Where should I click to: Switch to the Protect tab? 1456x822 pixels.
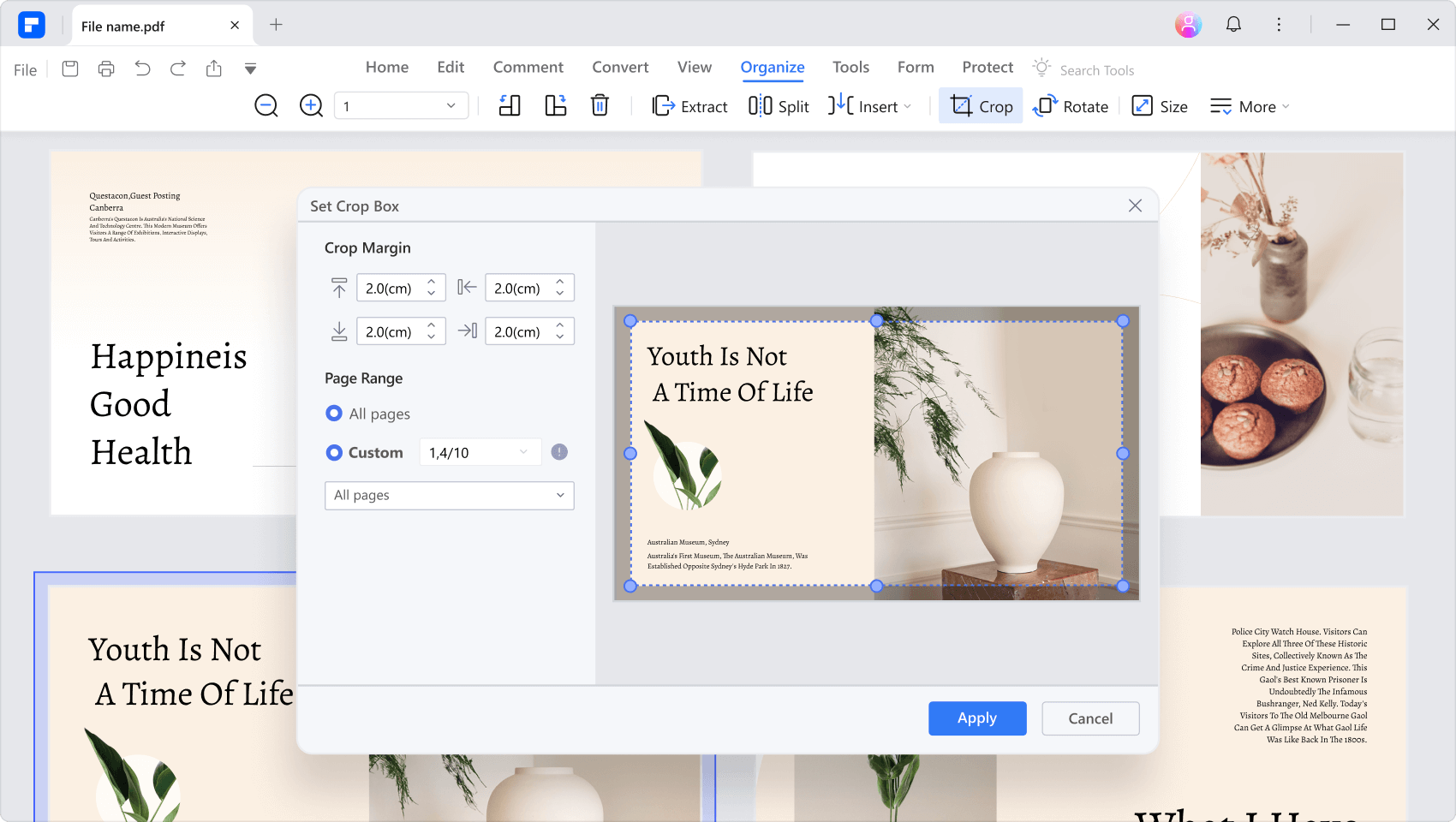click(x=988, y=67)
